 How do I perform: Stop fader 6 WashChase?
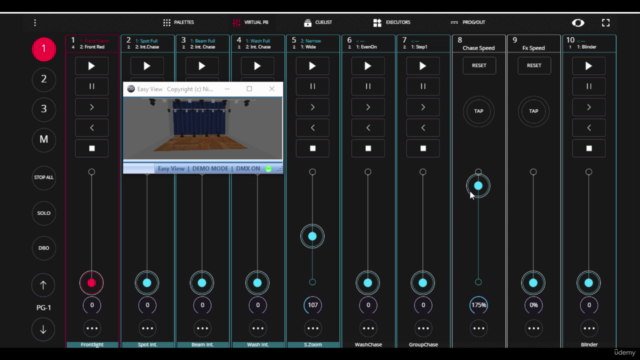click(368, 149)
